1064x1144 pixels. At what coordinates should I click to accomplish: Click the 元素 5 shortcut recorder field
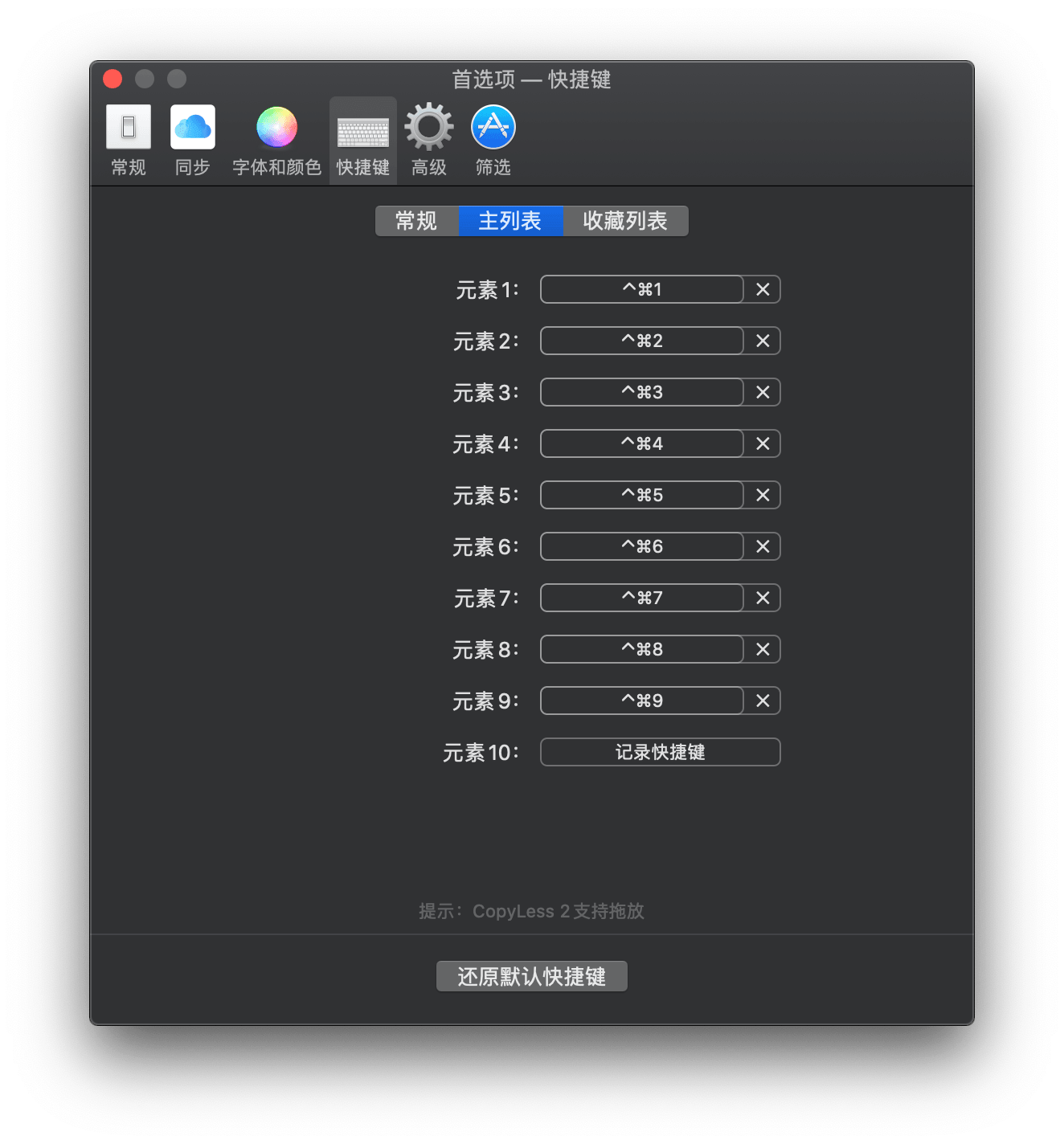click(641, 495)
